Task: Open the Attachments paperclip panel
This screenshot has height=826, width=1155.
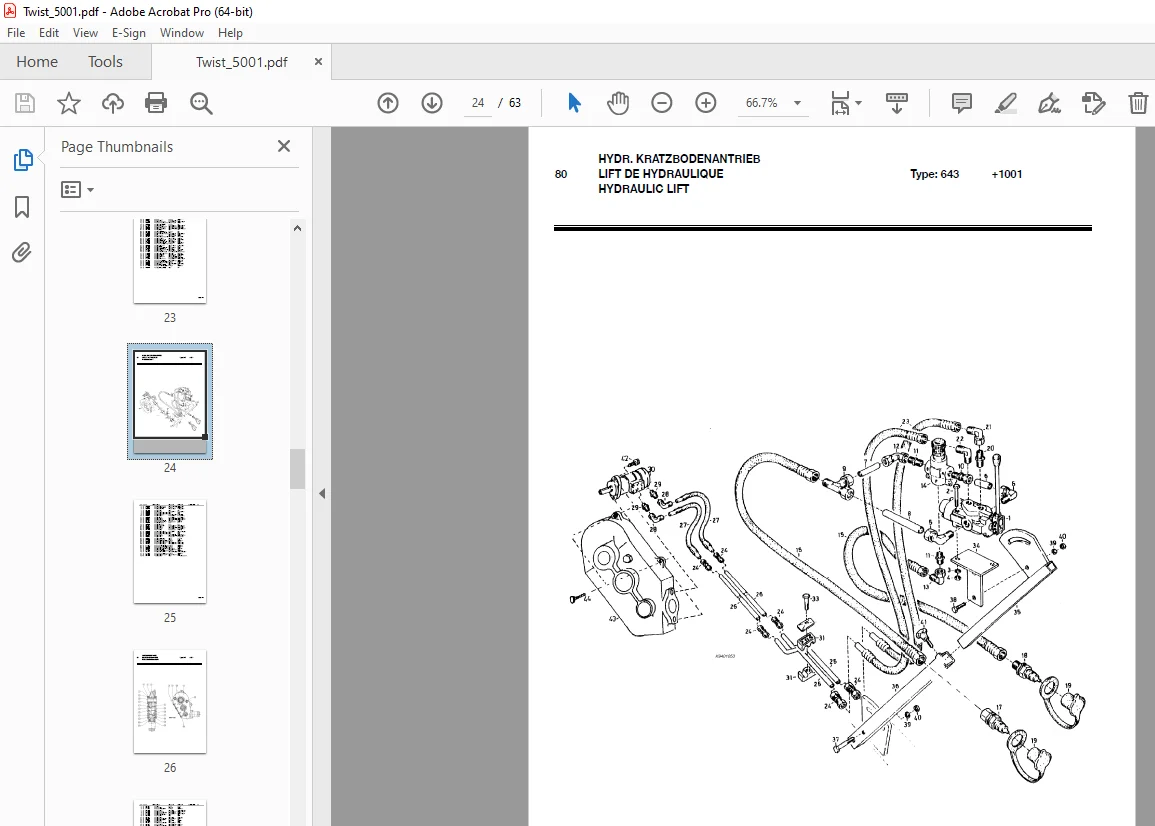Action: pos(22,253)
